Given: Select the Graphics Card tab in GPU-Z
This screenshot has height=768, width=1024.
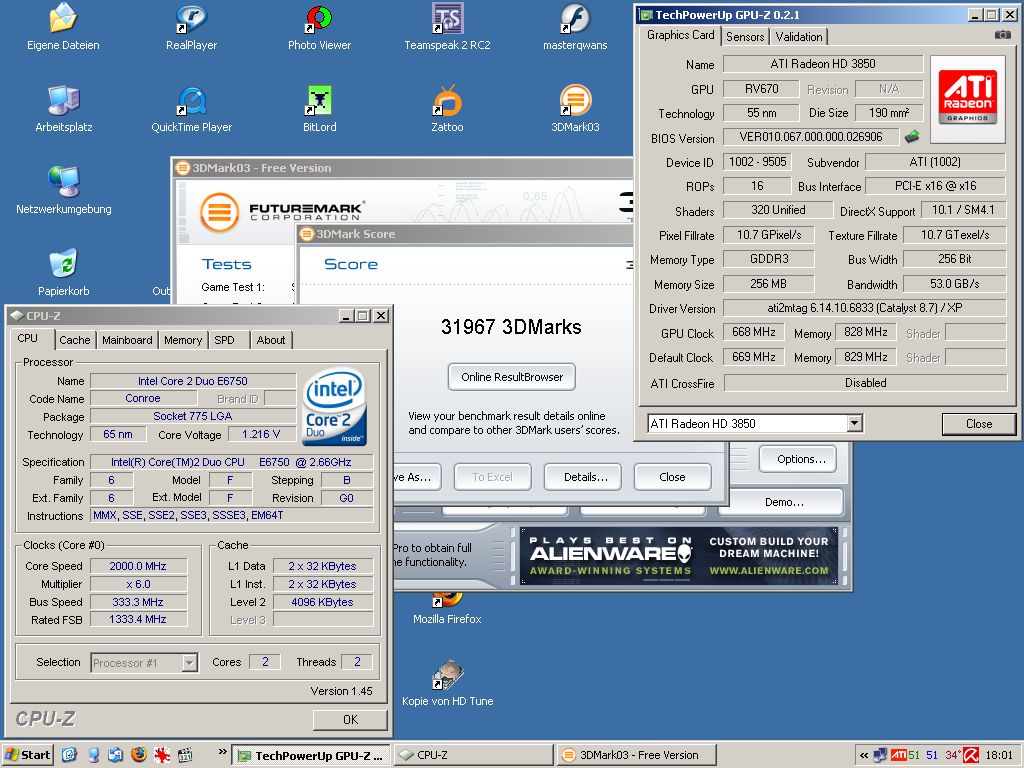Looking at the screenshot, I should pyautogui.click(x=680, y=35).
